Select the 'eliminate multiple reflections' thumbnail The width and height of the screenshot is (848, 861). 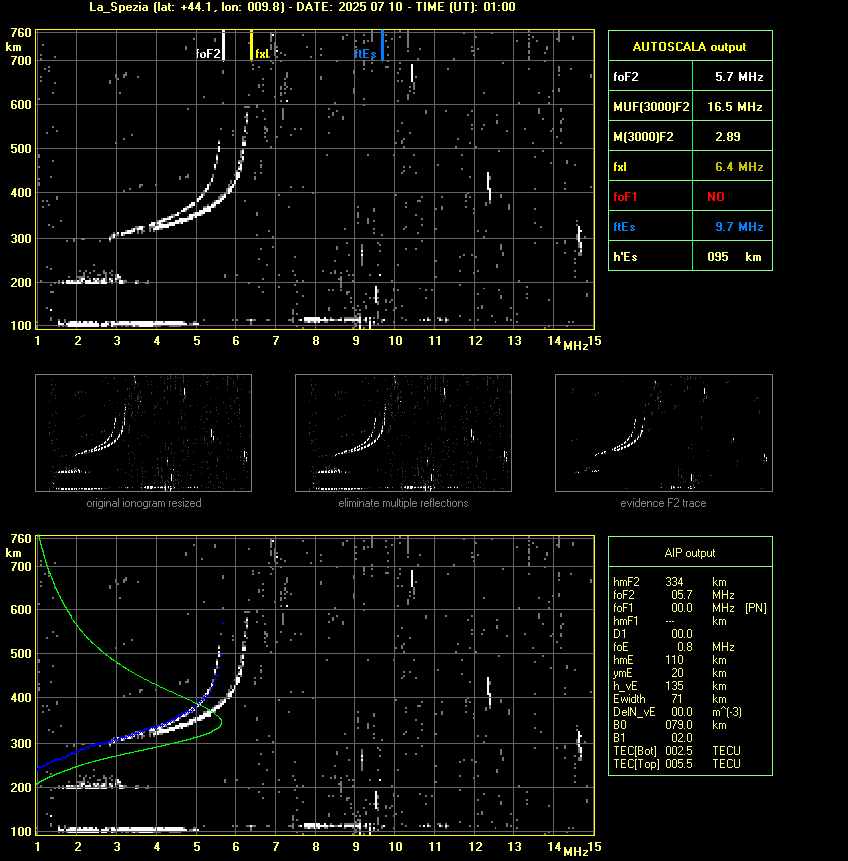tap(403, 433)
